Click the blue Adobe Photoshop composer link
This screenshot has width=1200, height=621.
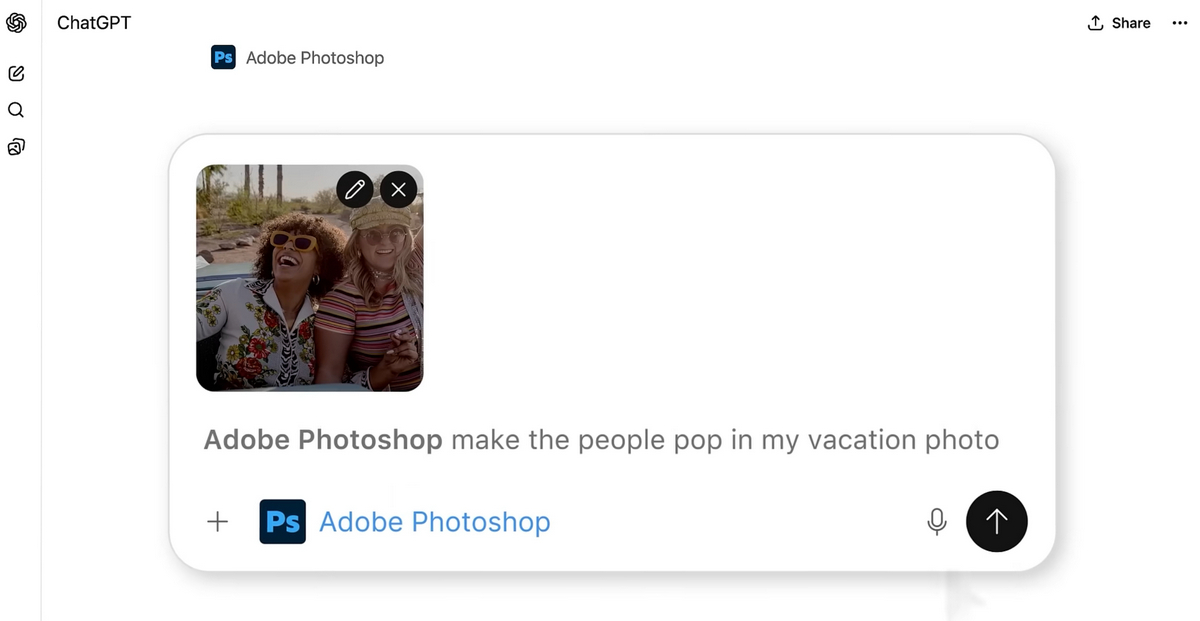pyautogui.click(x=434, y=522)
